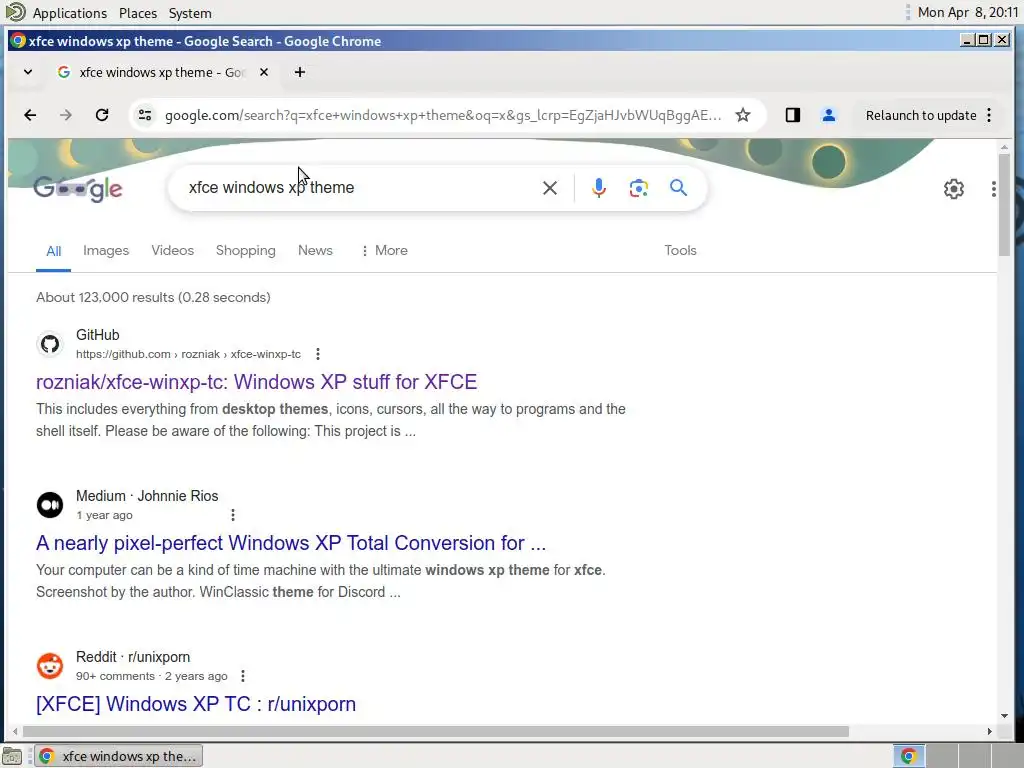Open the Places menu
1024x768 pixels.
click(x=138, y=13)
